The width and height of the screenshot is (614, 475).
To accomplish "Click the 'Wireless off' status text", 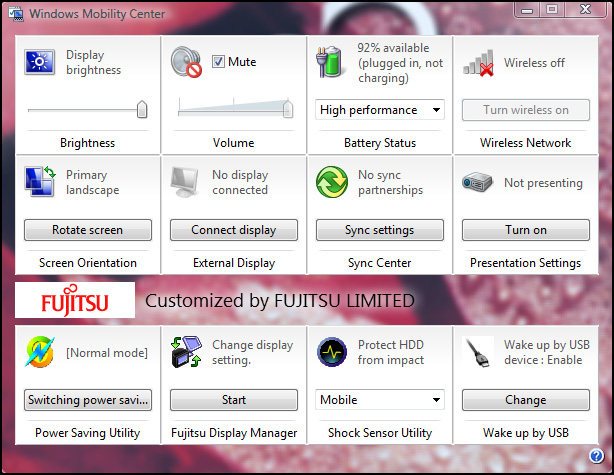I will tap(534, 63).
